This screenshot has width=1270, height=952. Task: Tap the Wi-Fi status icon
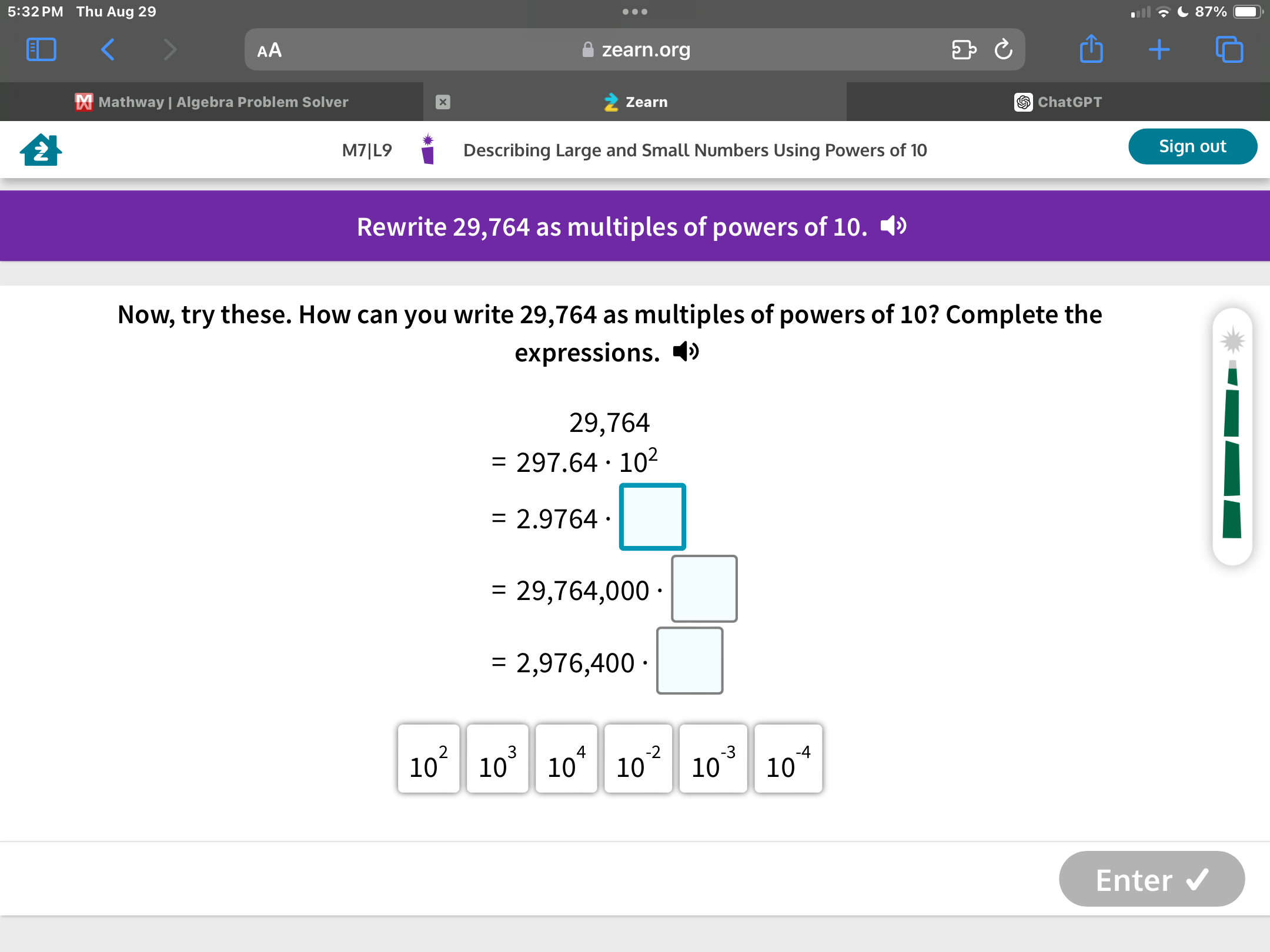tap(1163, 12)
